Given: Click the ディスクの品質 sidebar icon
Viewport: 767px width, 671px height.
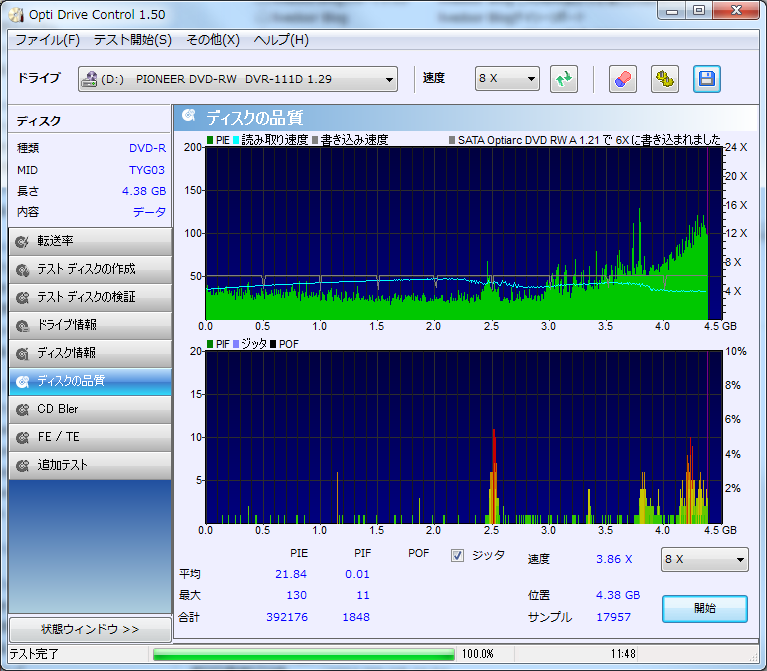Looking at the screenshot, I should coord(22,381).
